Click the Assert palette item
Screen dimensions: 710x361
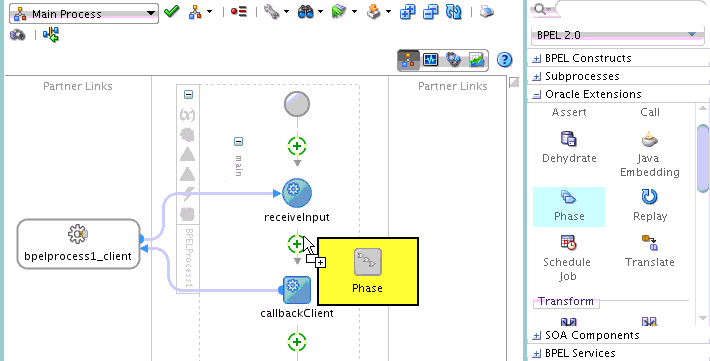coord(569,112)
